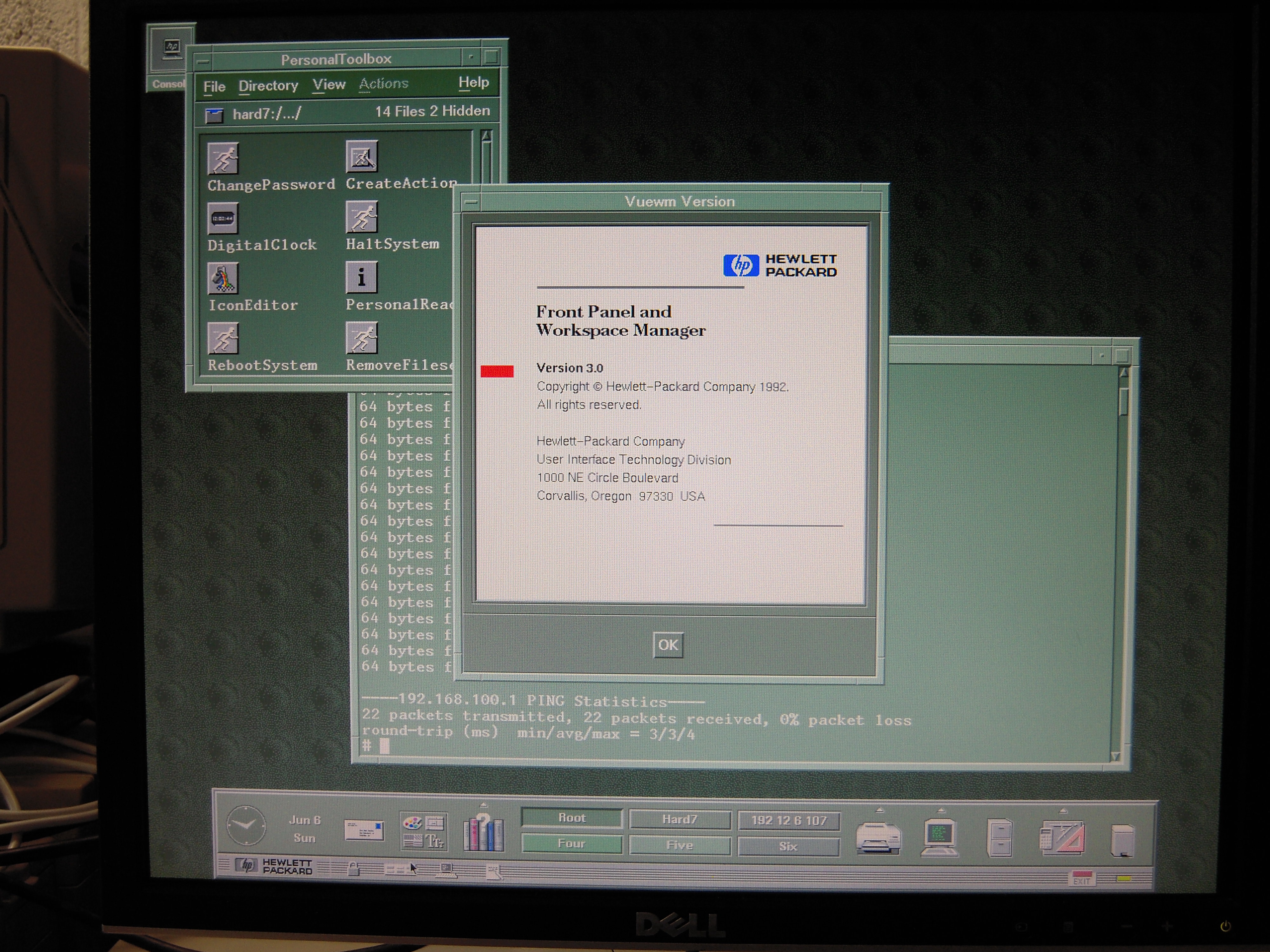Open the File menu in PersonalToolbox

pos(214,87)
